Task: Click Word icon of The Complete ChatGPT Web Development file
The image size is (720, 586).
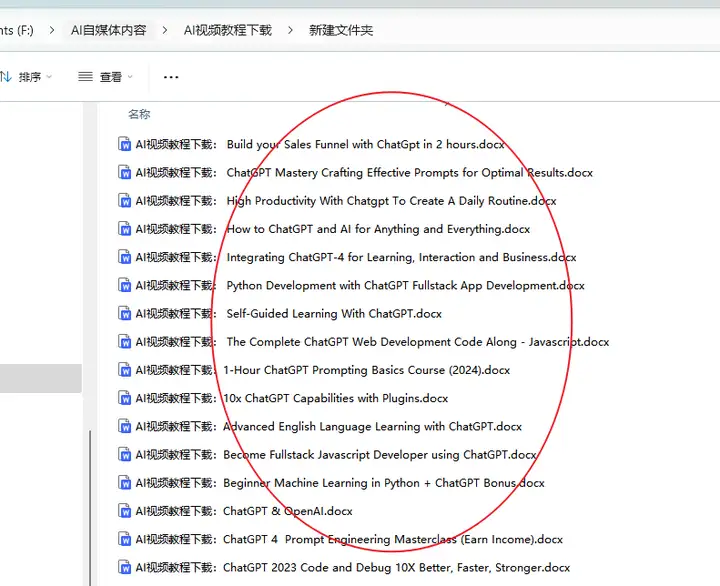Action: point(124,342)
